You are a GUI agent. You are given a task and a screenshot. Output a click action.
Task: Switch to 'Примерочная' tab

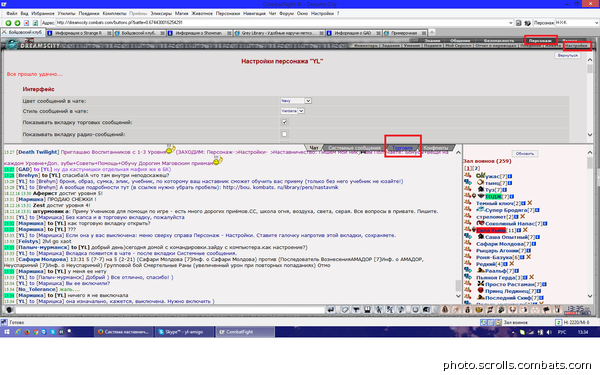[404, 33]
